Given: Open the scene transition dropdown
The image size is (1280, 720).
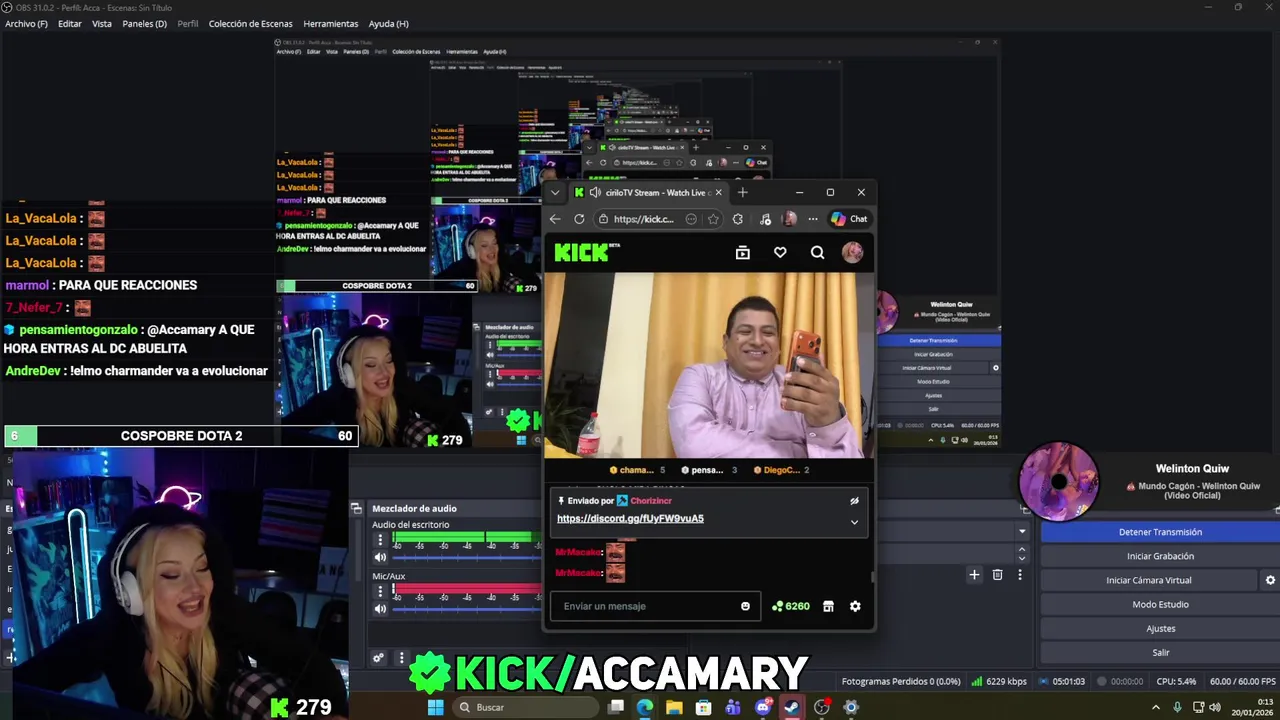Looking at the screenshot, I should click(1022, 531).
